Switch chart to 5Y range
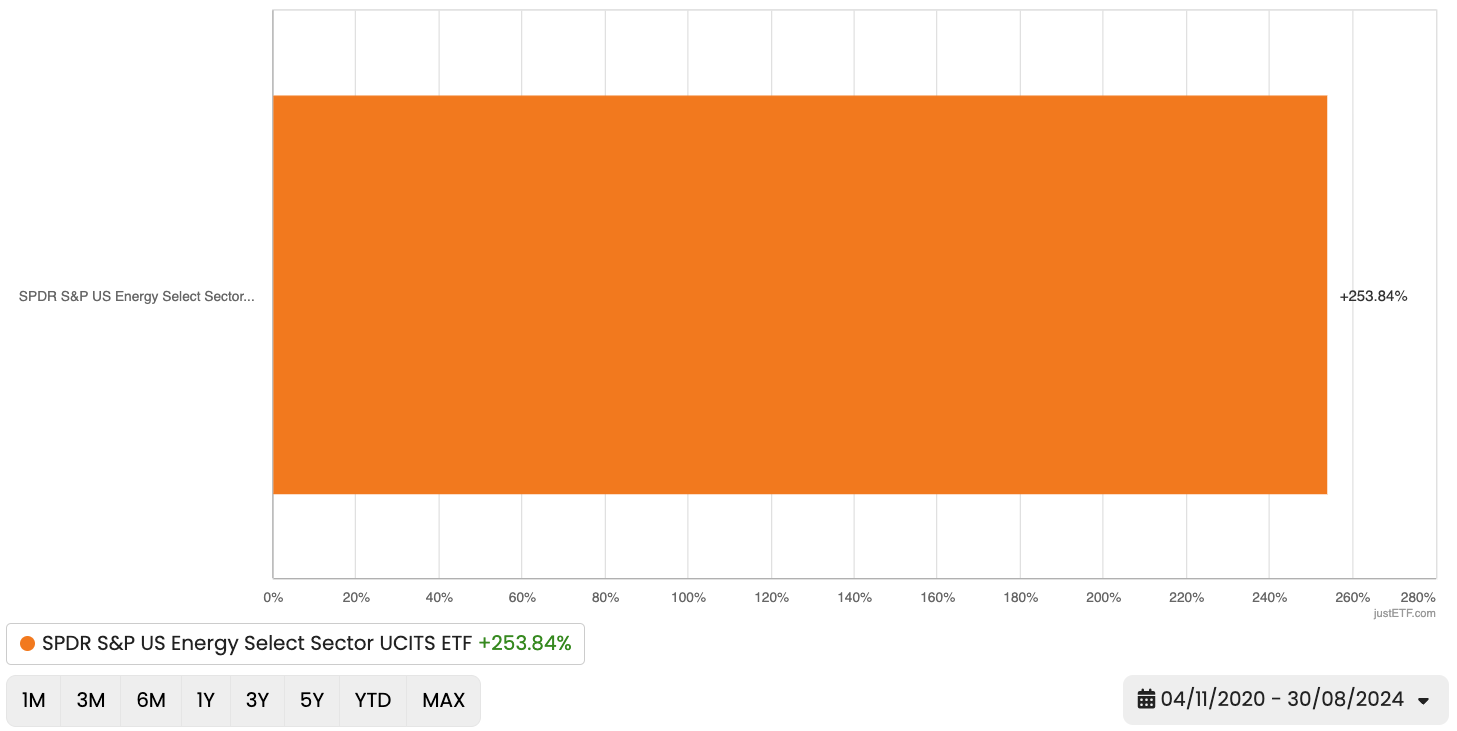The width and height of the screenshot is (1457, 731). 312,700
